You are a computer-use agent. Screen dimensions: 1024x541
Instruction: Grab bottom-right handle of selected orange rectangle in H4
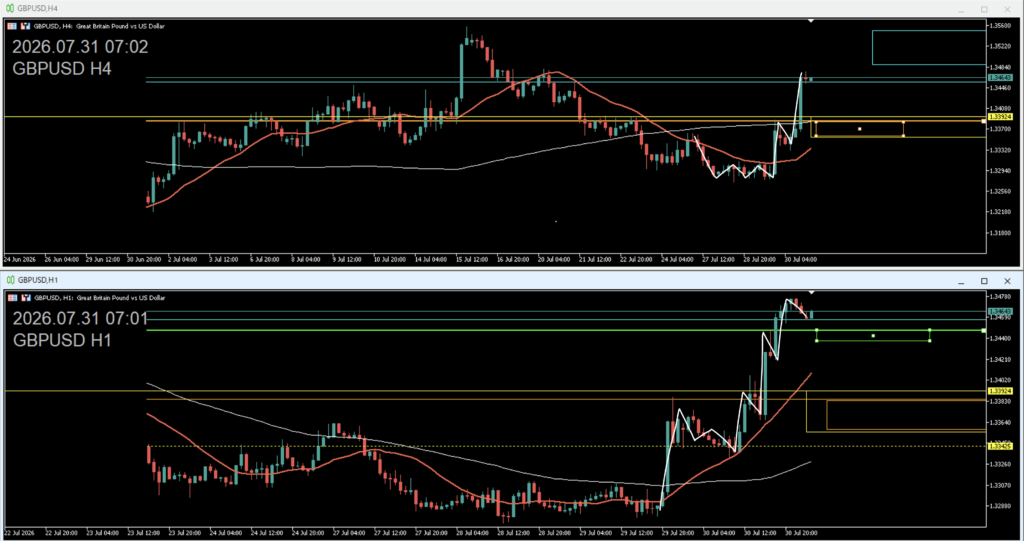(903, 135)
